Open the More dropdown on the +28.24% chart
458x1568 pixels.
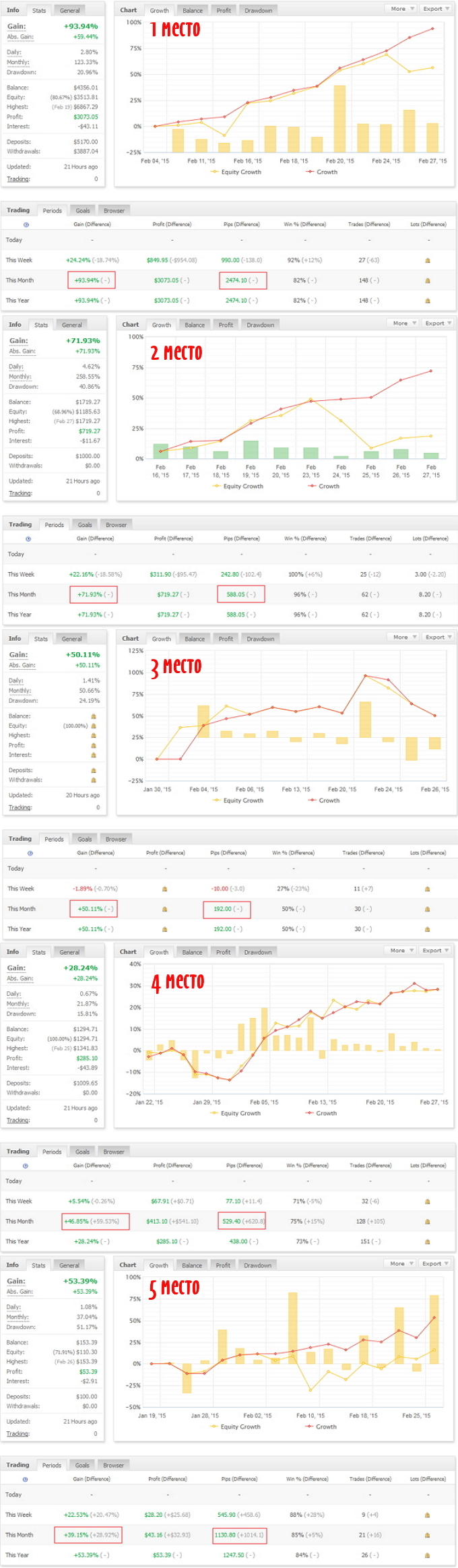pyautogui.click(x=401, y=950)
